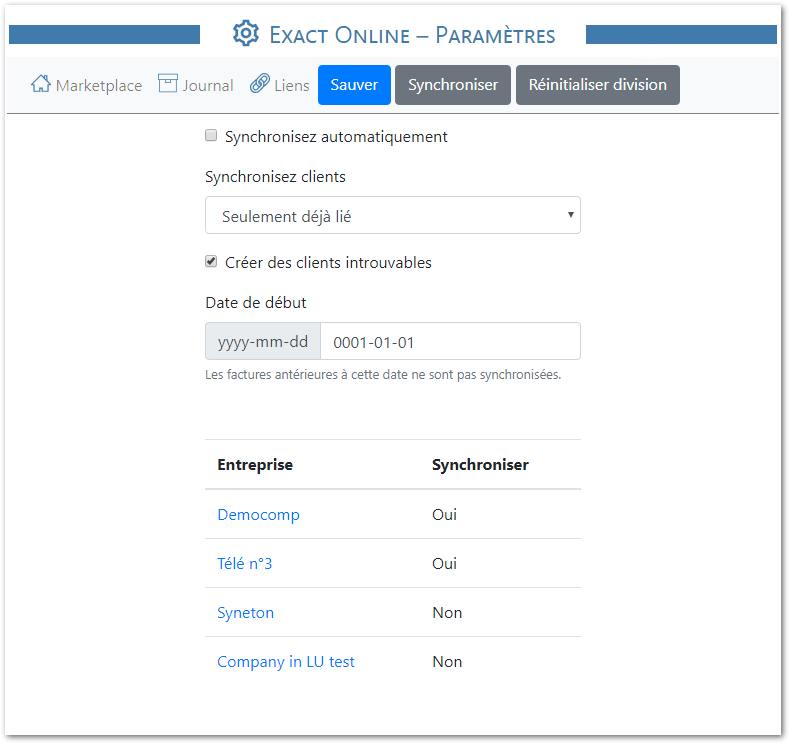Image resolution: width=790 pixels, height=744 pixels.
Task: Uncheck Créer des clients introuvables
Action: pyautogui.click(x=211, y=261)
